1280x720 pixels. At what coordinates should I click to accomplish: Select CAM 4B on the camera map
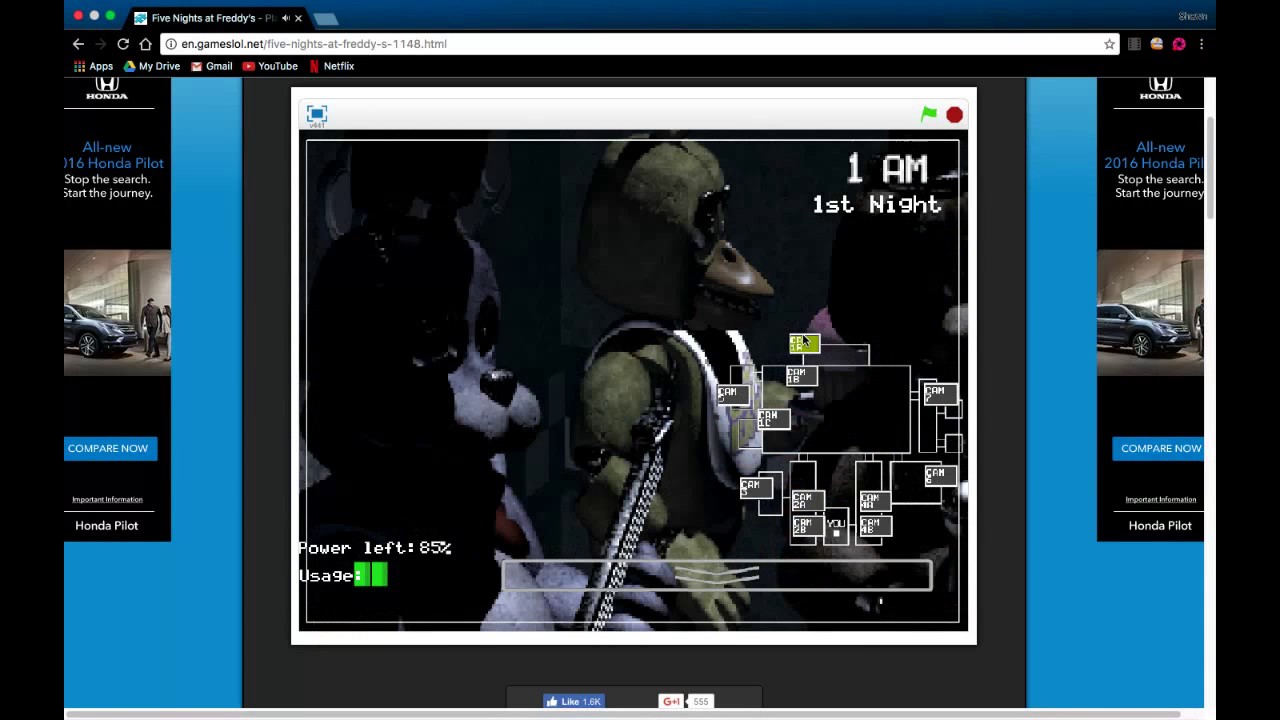(x=874, y=526)
